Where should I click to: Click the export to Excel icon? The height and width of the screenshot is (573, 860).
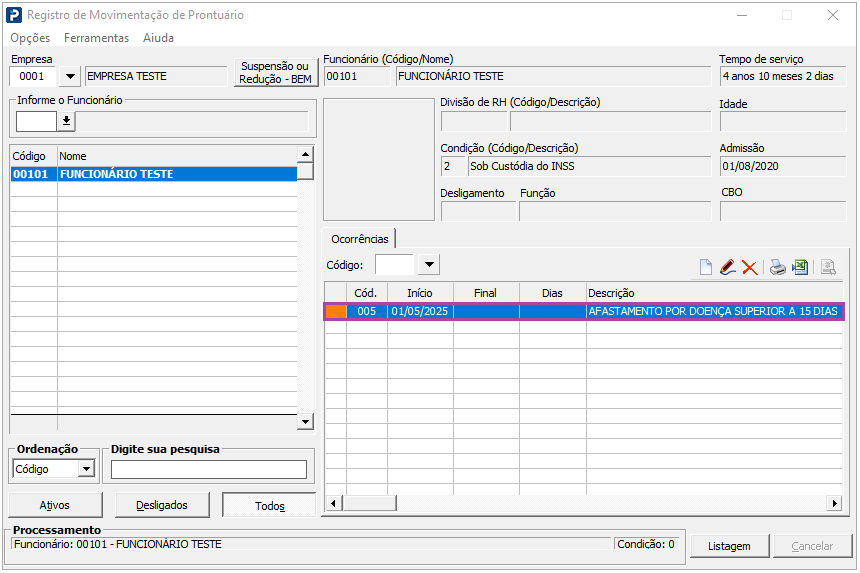pyautogui.click(x=800, y=267)
